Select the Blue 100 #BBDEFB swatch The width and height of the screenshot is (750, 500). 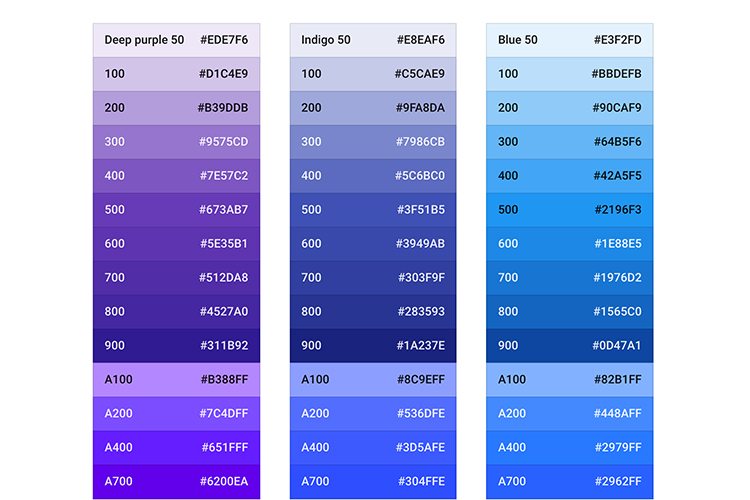pyautogui.click(x=569, y=74)
